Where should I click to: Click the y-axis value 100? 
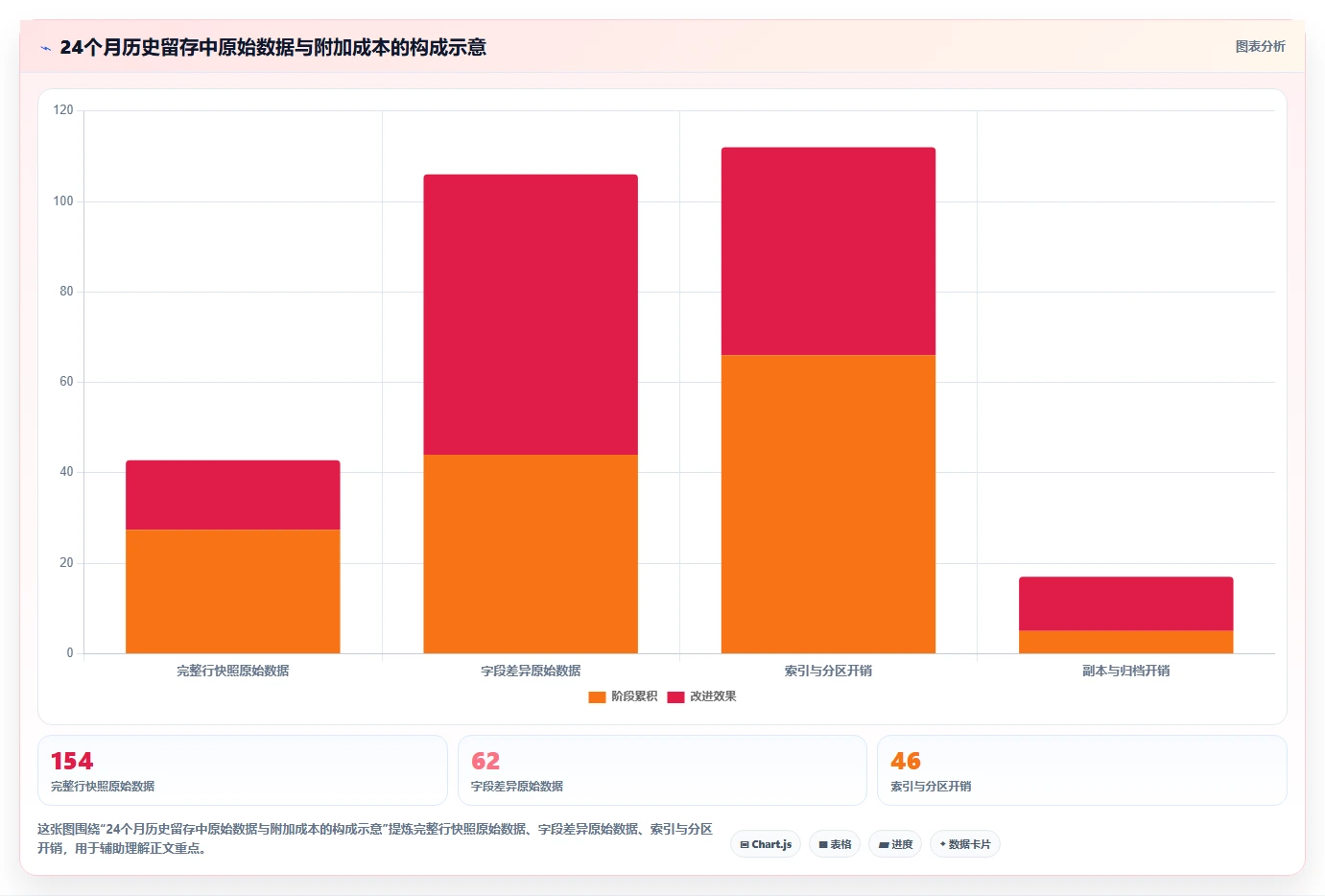[63, 200]
